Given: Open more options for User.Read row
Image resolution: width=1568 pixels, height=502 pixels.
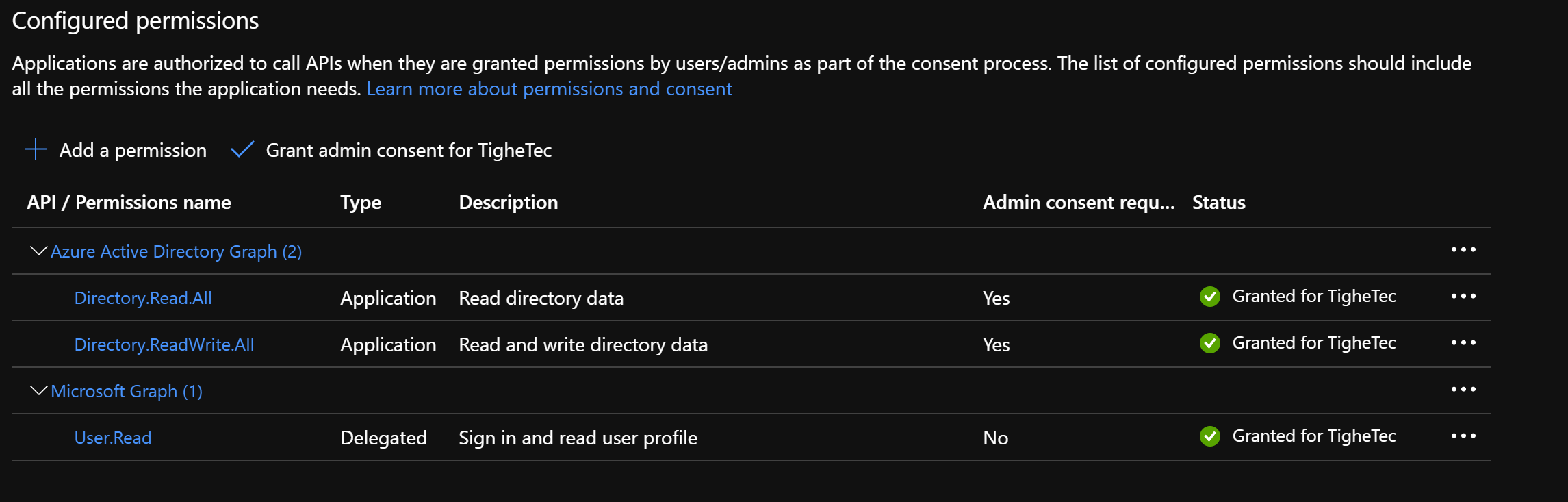Looking at the screenshot, I should point(1463,436).
